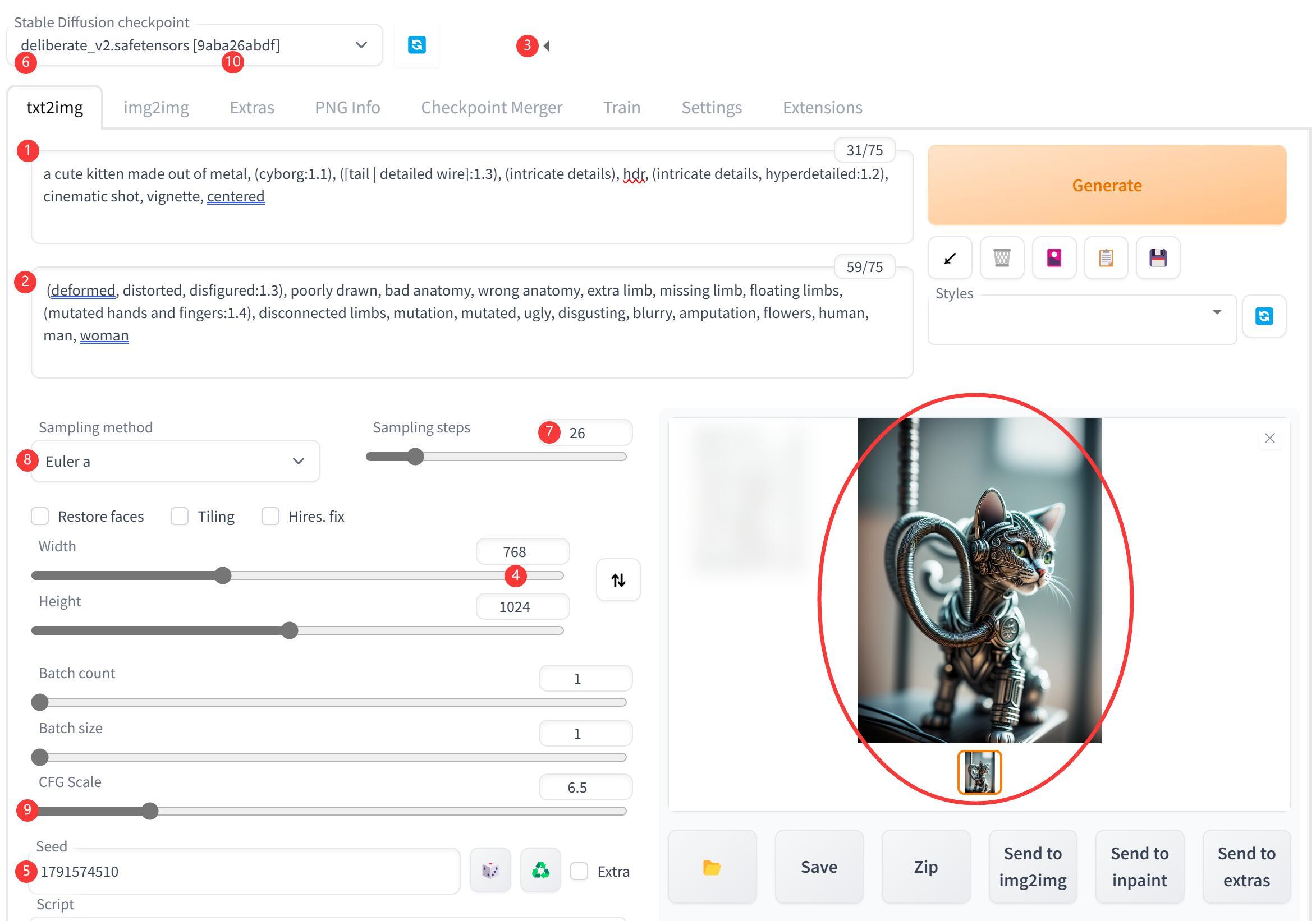Click the Generate button
Screen dimensions: 1316x921
(1107, 185)
